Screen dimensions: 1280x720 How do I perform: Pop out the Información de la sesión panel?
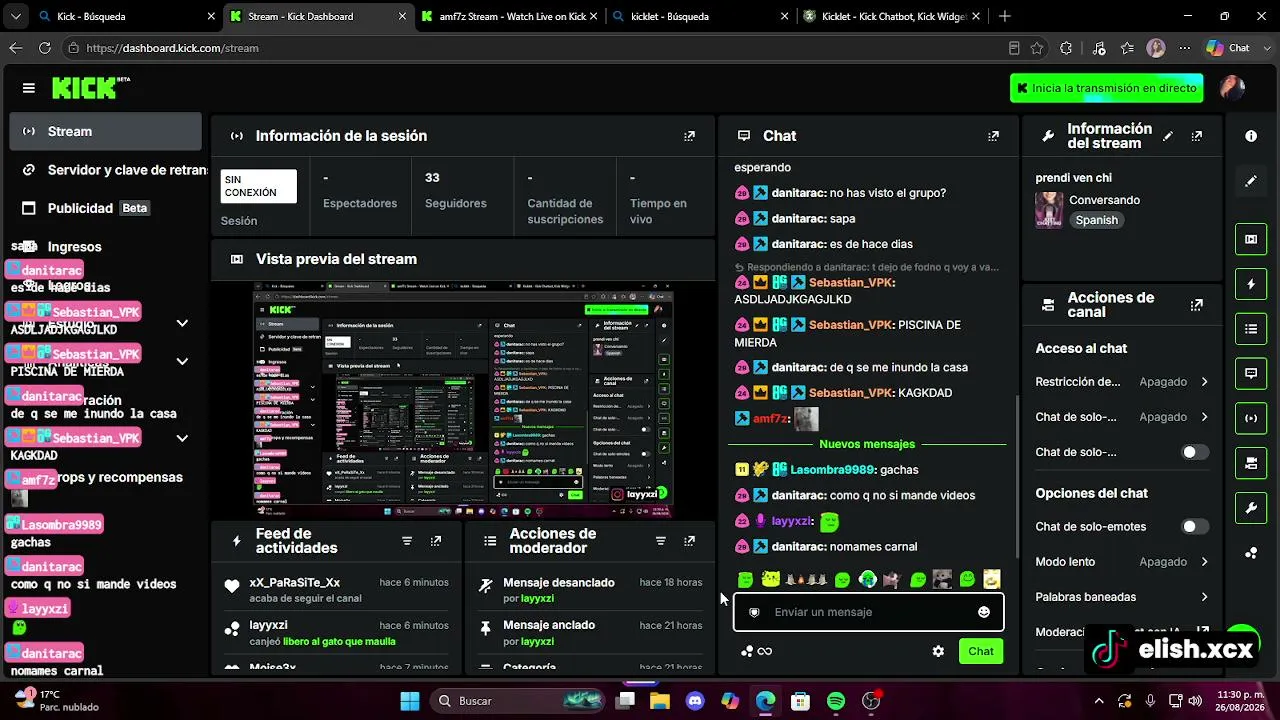pyautogui.click(x=689, y=136)
